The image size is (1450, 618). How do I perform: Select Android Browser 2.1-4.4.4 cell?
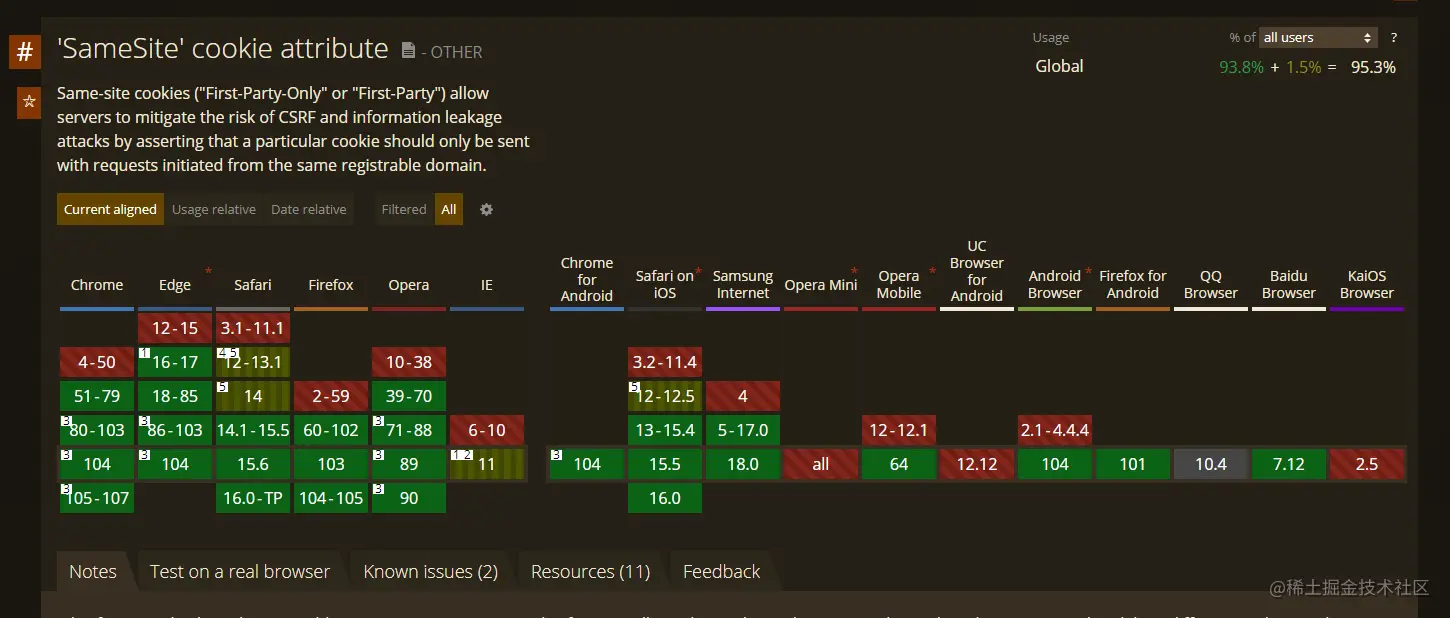click(1055, 430)
